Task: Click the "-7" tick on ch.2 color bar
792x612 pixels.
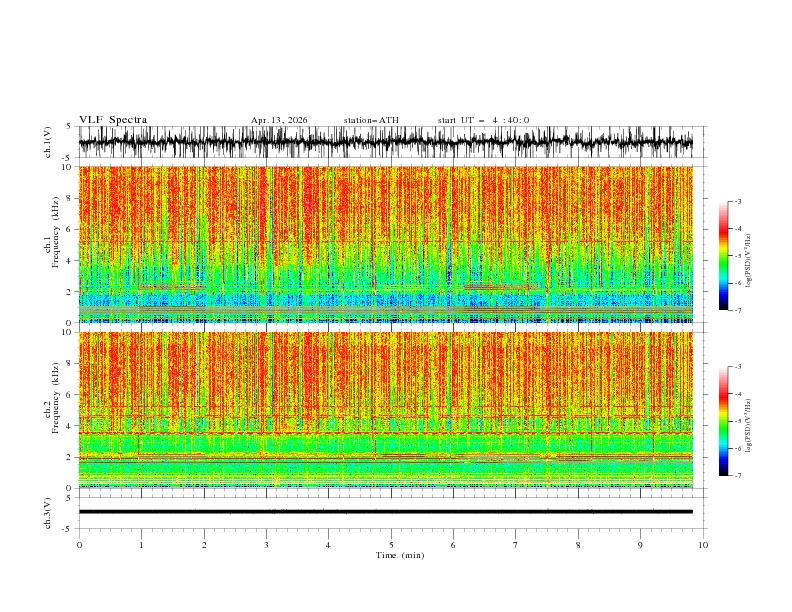Action: point(737,476)
